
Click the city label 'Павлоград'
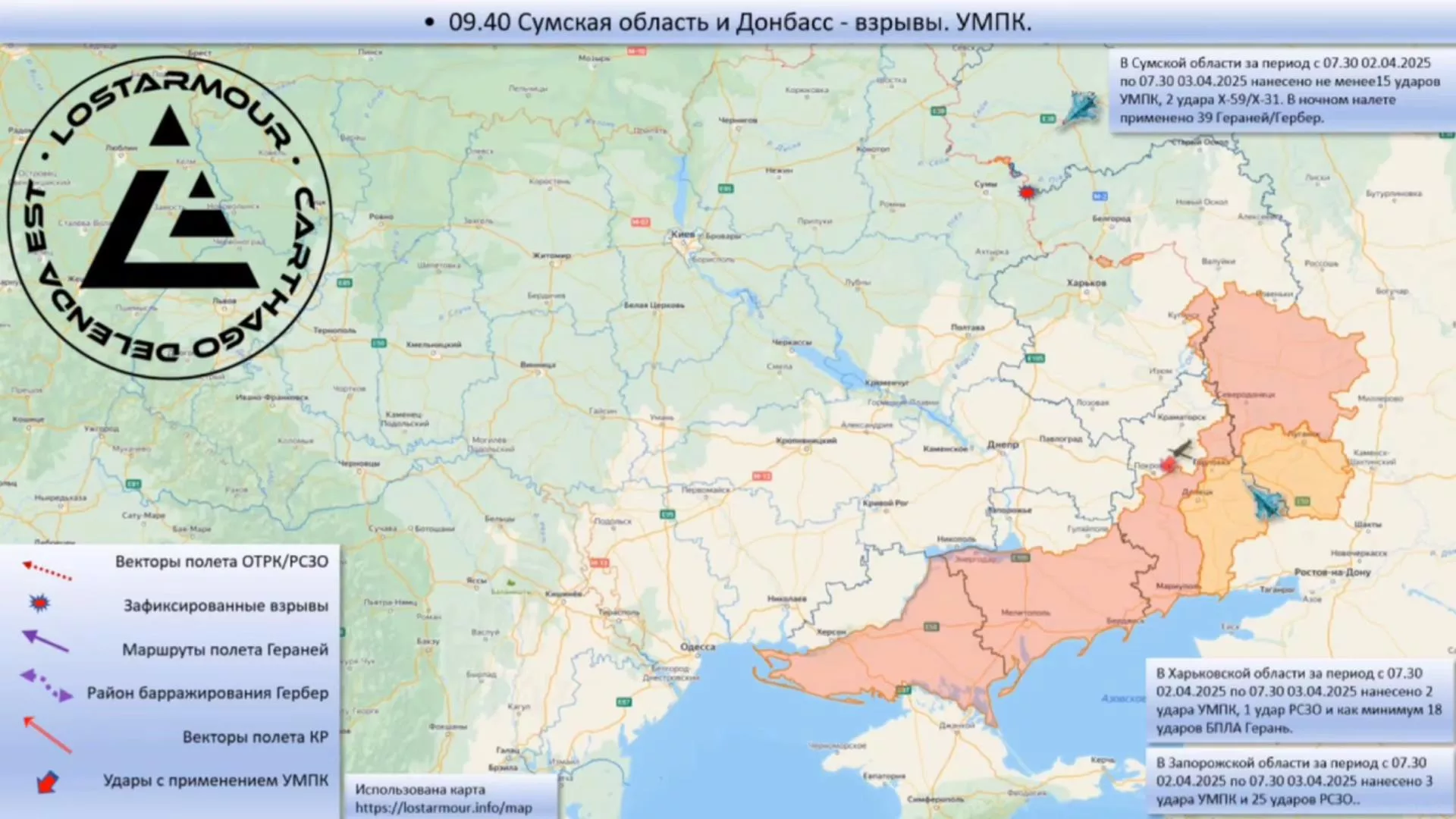tap(1060, 439)
